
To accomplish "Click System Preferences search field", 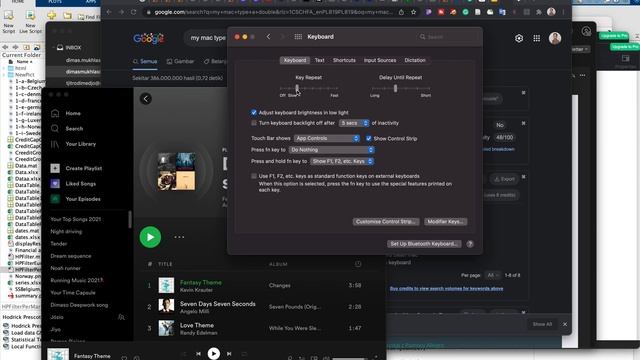I will point(447,37).
